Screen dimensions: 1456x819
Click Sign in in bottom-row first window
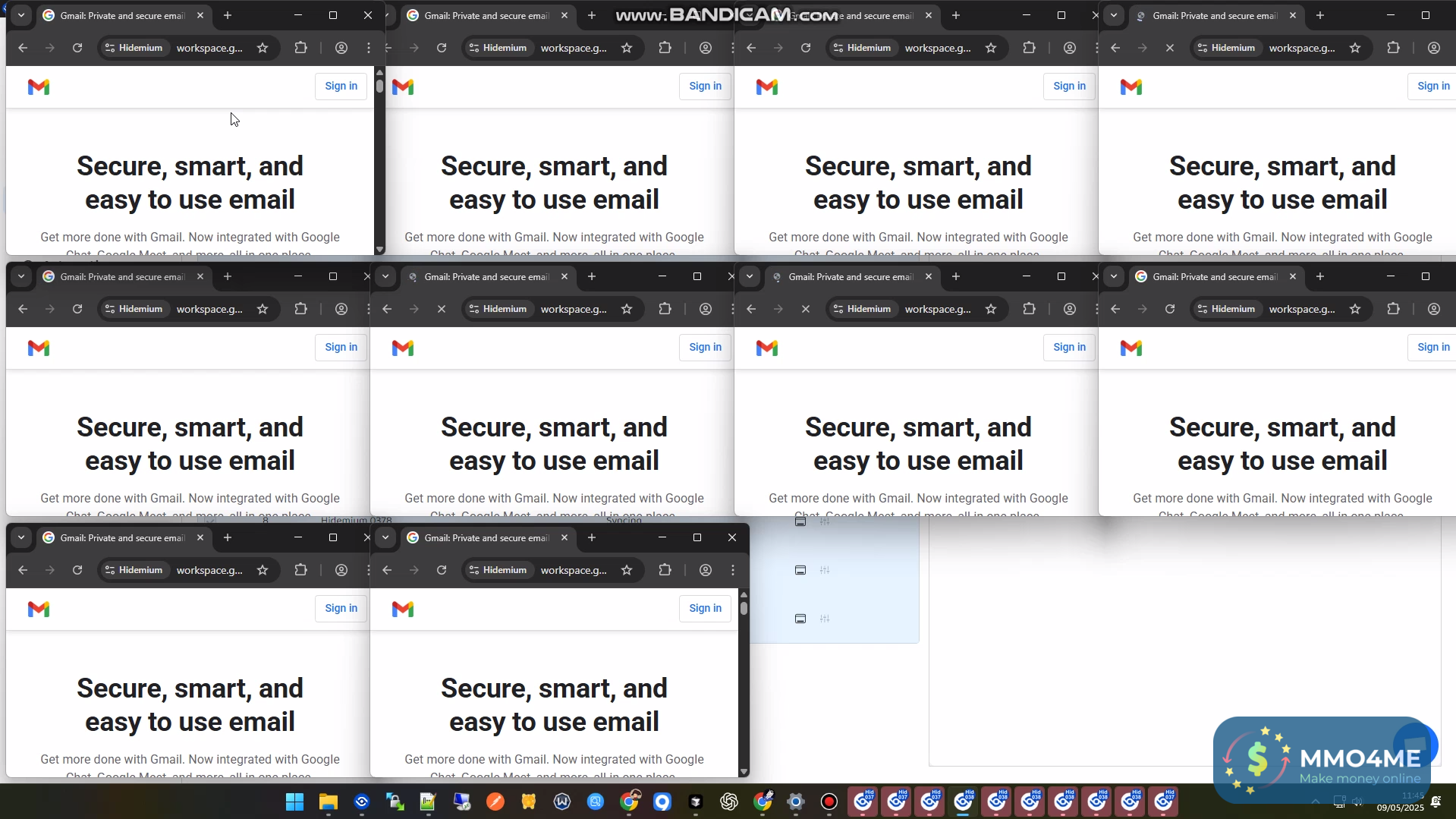(341, 608)
